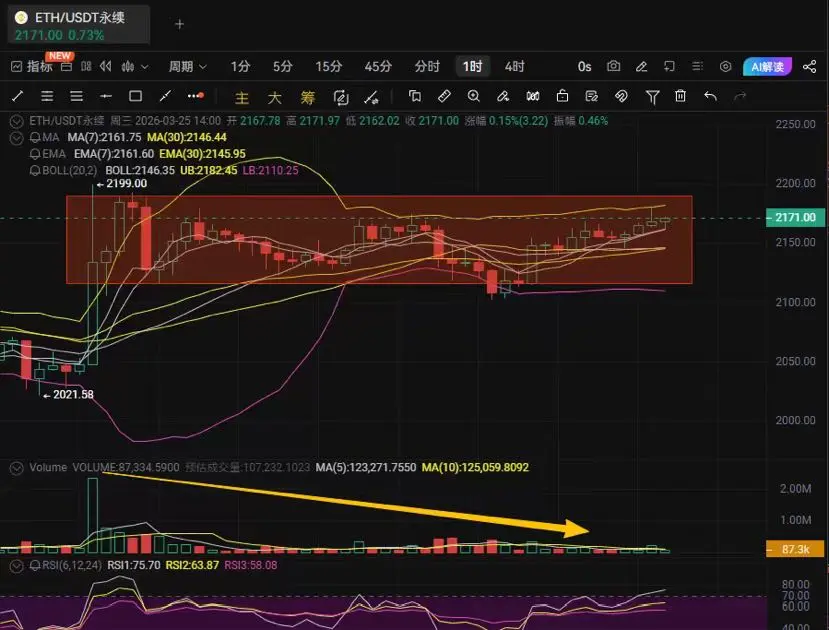Open the 周期 period dropdown
829x630 pixels.
coord(187,67)
